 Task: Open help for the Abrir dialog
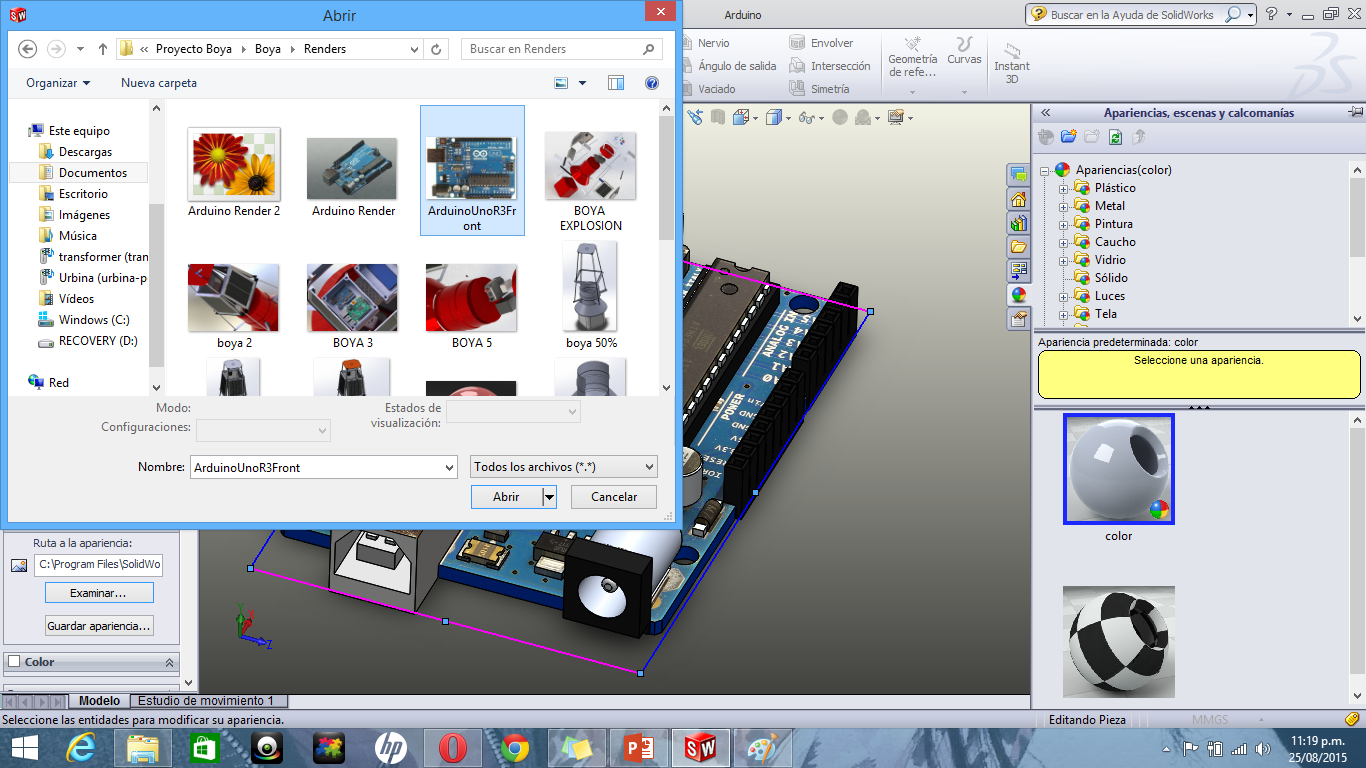[x=652, y=83]
